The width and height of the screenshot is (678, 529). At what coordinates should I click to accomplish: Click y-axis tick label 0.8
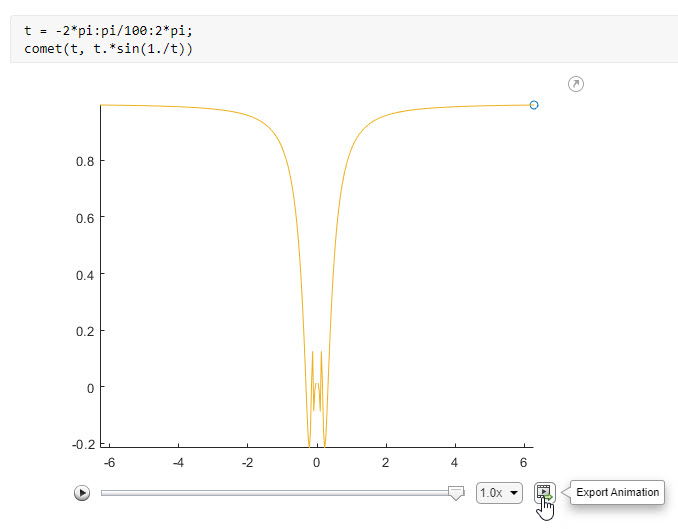click(x=85, y=162)
